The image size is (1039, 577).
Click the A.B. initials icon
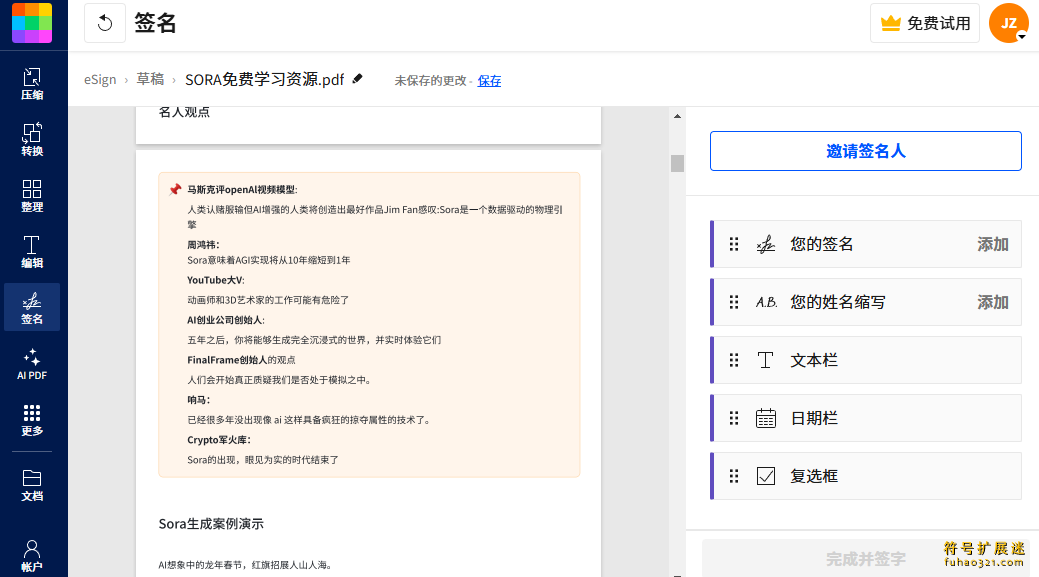click(766, 303)
